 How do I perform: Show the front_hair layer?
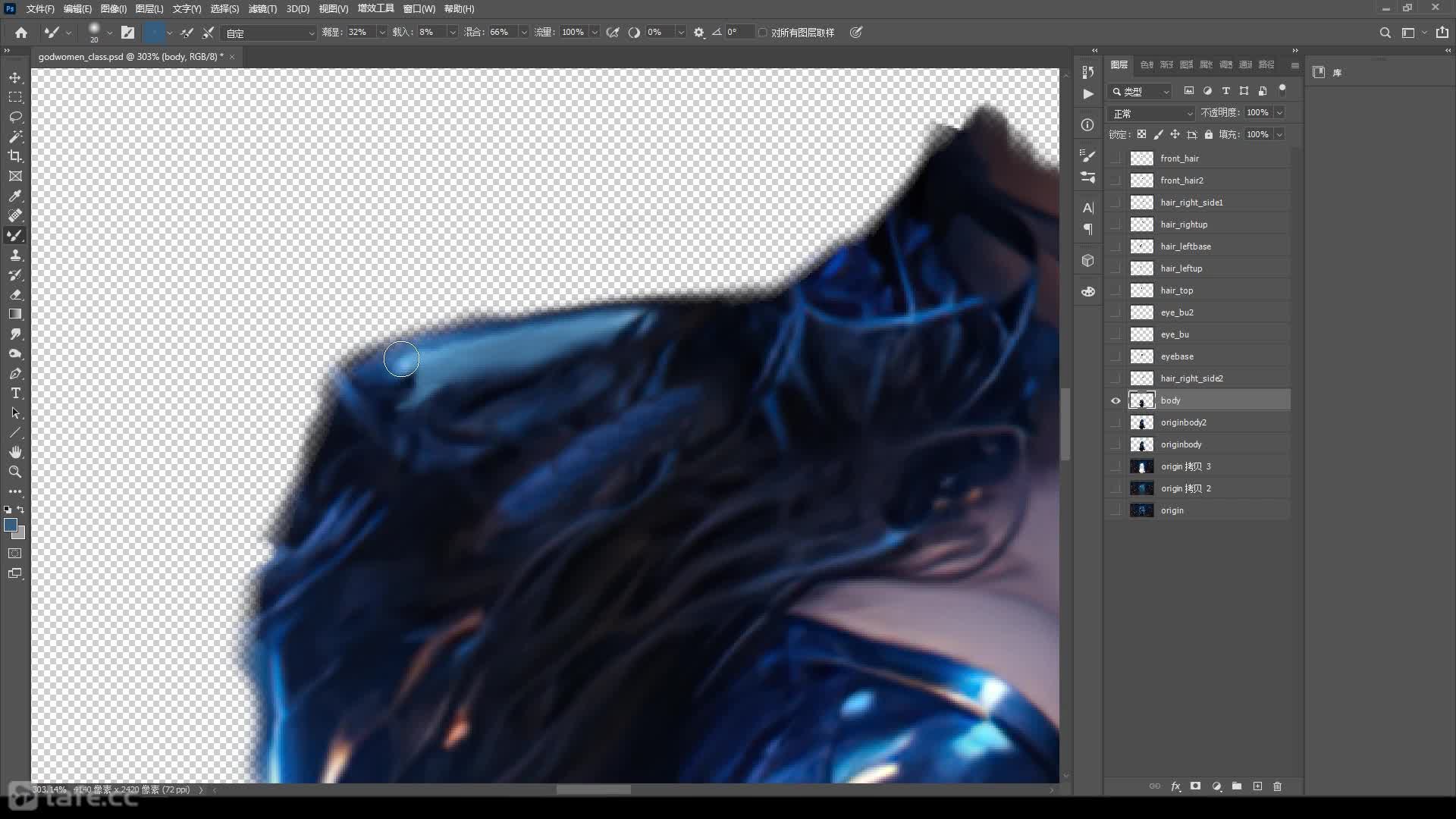pyautogui.click(x=1116, y=158)
